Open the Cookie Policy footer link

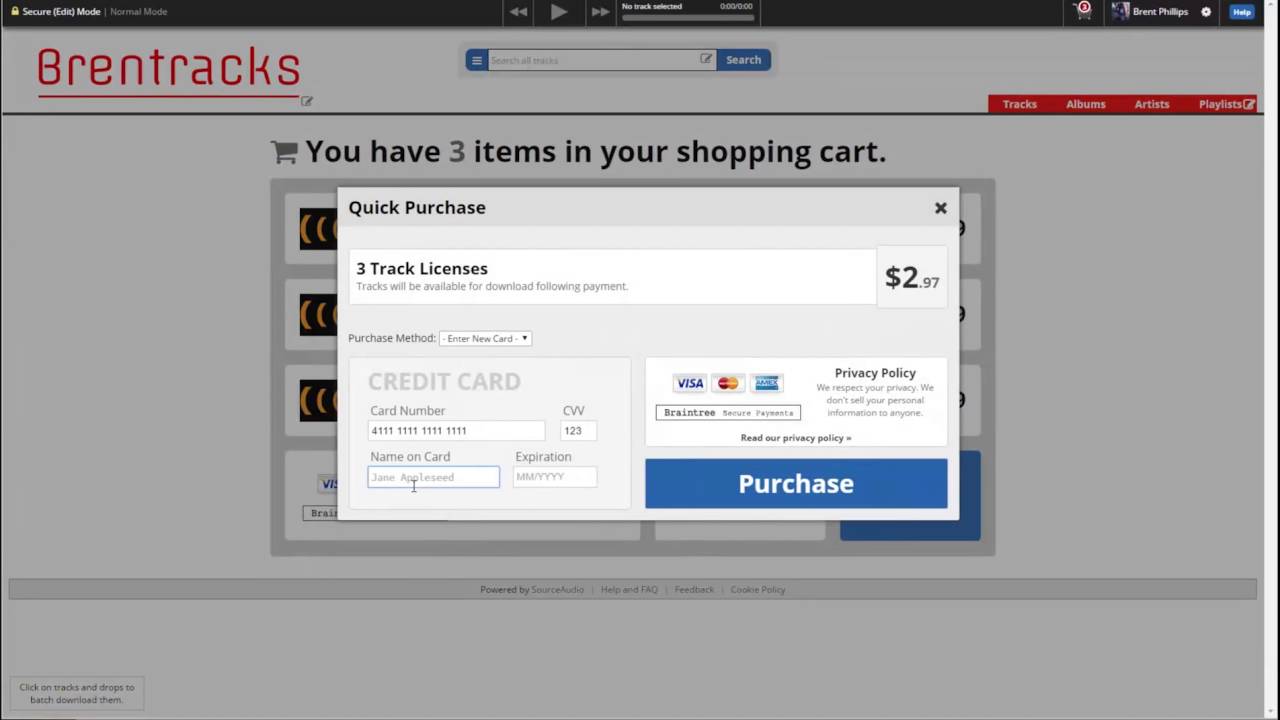758,590
